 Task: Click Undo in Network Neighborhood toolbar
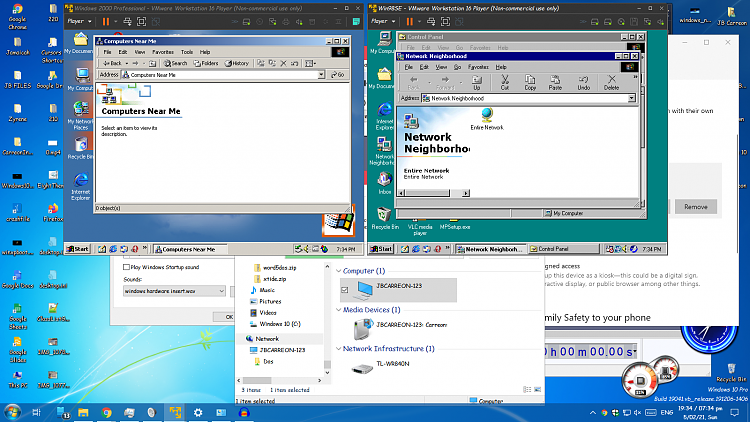583,82
